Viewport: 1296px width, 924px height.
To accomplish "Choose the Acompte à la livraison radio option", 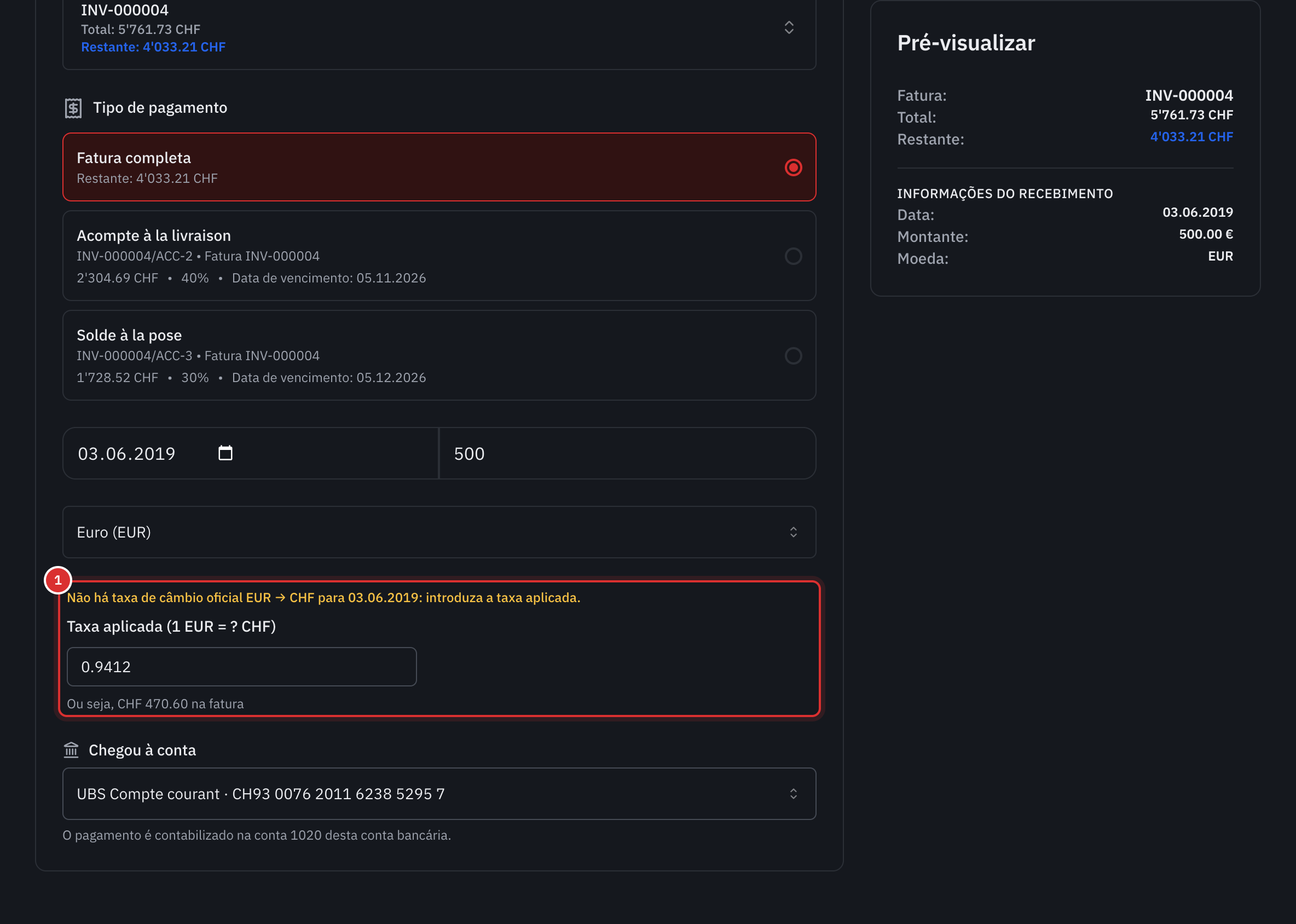I will tap(793, 256).
